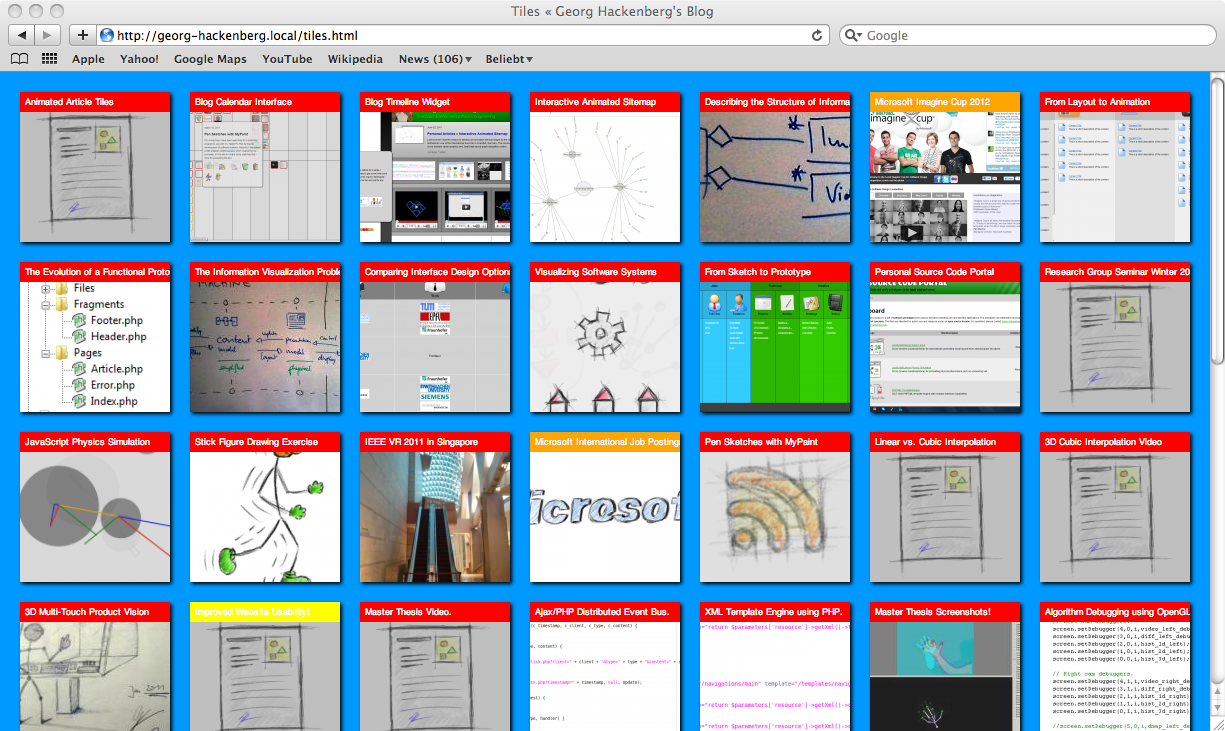Open the Blog Calendar Interface tile
The image size is (1225, 731).
[265, 167]
